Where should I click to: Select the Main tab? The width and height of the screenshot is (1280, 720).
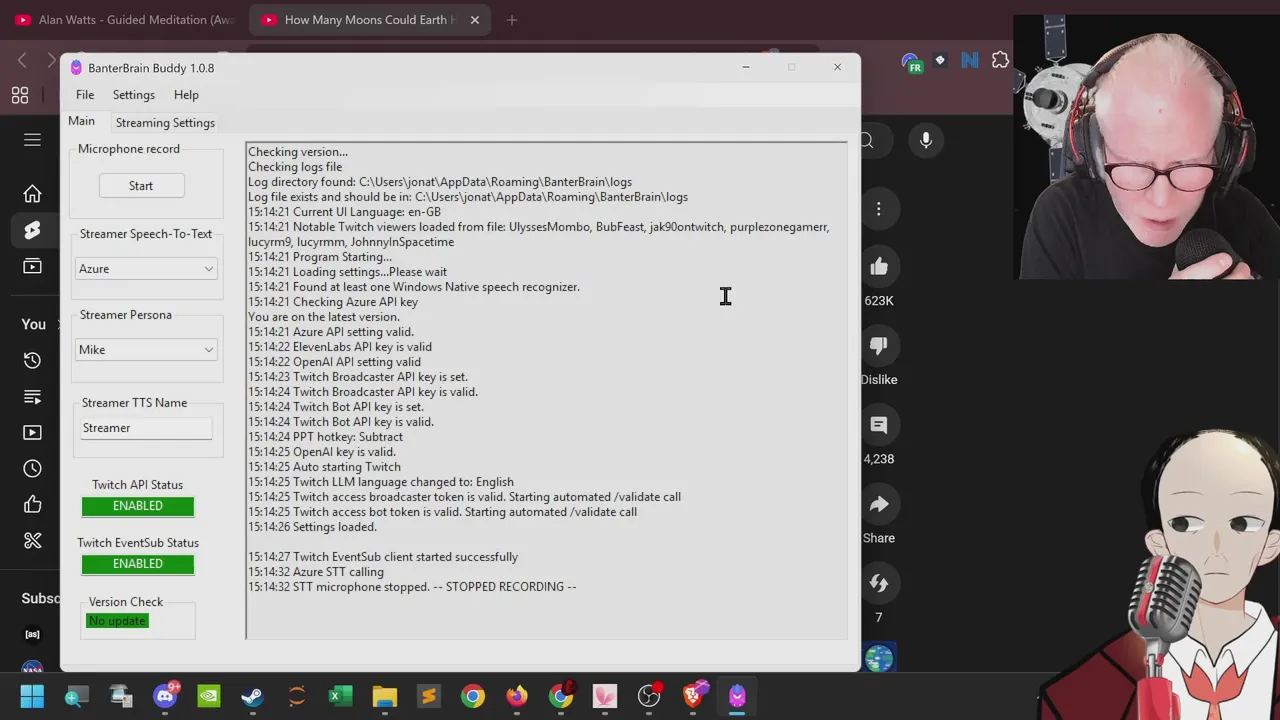click(x=81, y=121)
